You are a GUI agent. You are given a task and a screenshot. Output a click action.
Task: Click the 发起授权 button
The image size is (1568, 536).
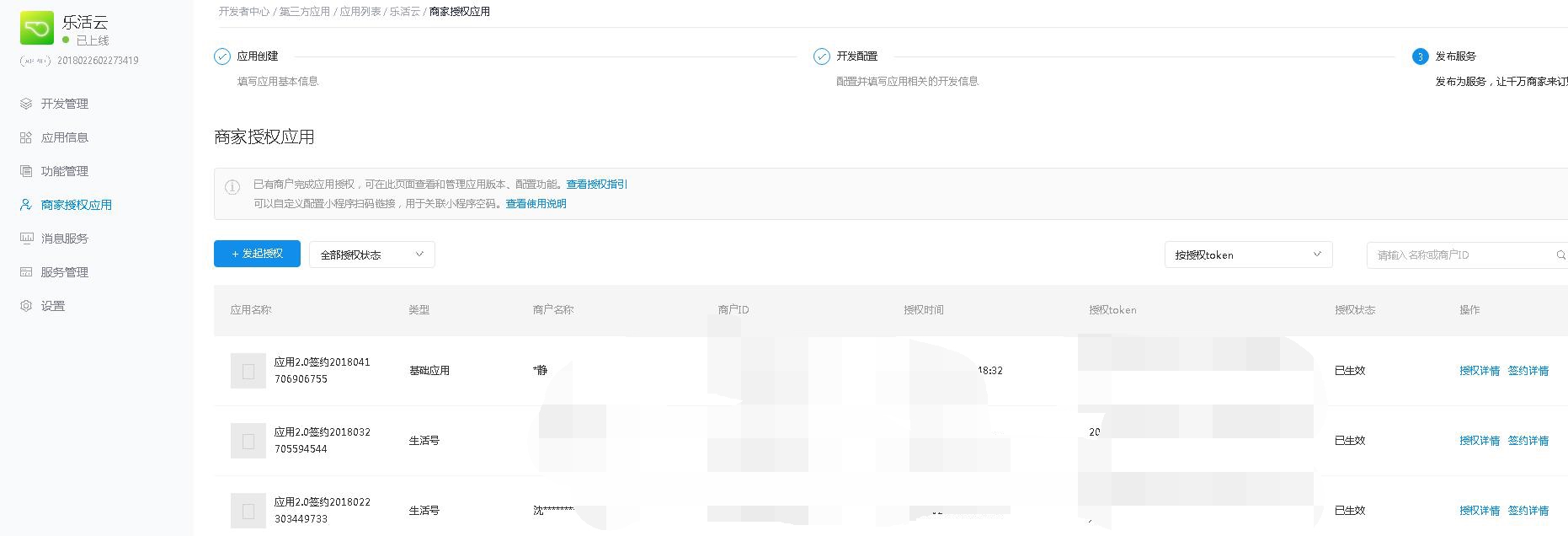[257, 254]
